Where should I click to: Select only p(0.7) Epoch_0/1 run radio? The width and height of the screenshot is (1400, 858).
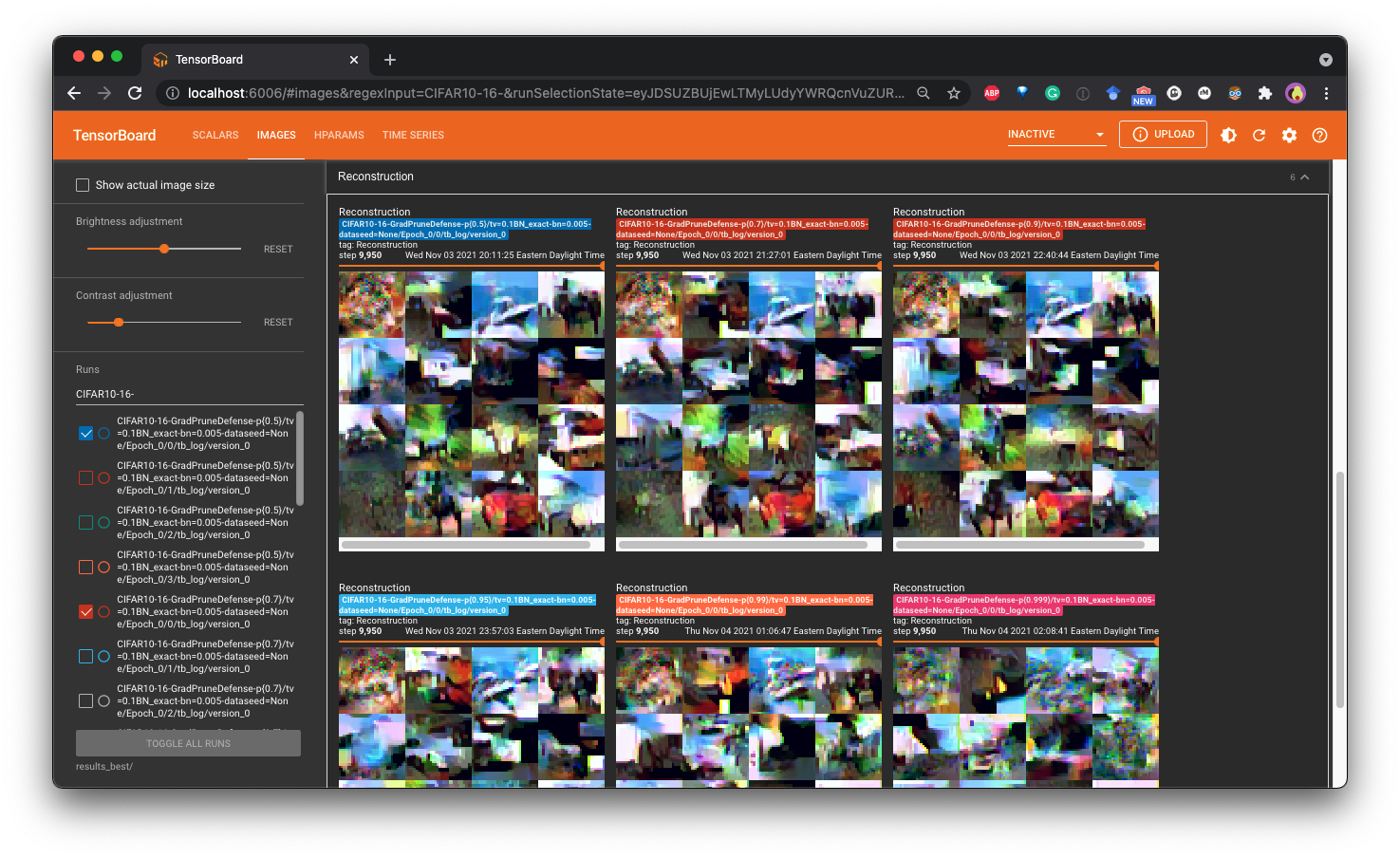104,656
